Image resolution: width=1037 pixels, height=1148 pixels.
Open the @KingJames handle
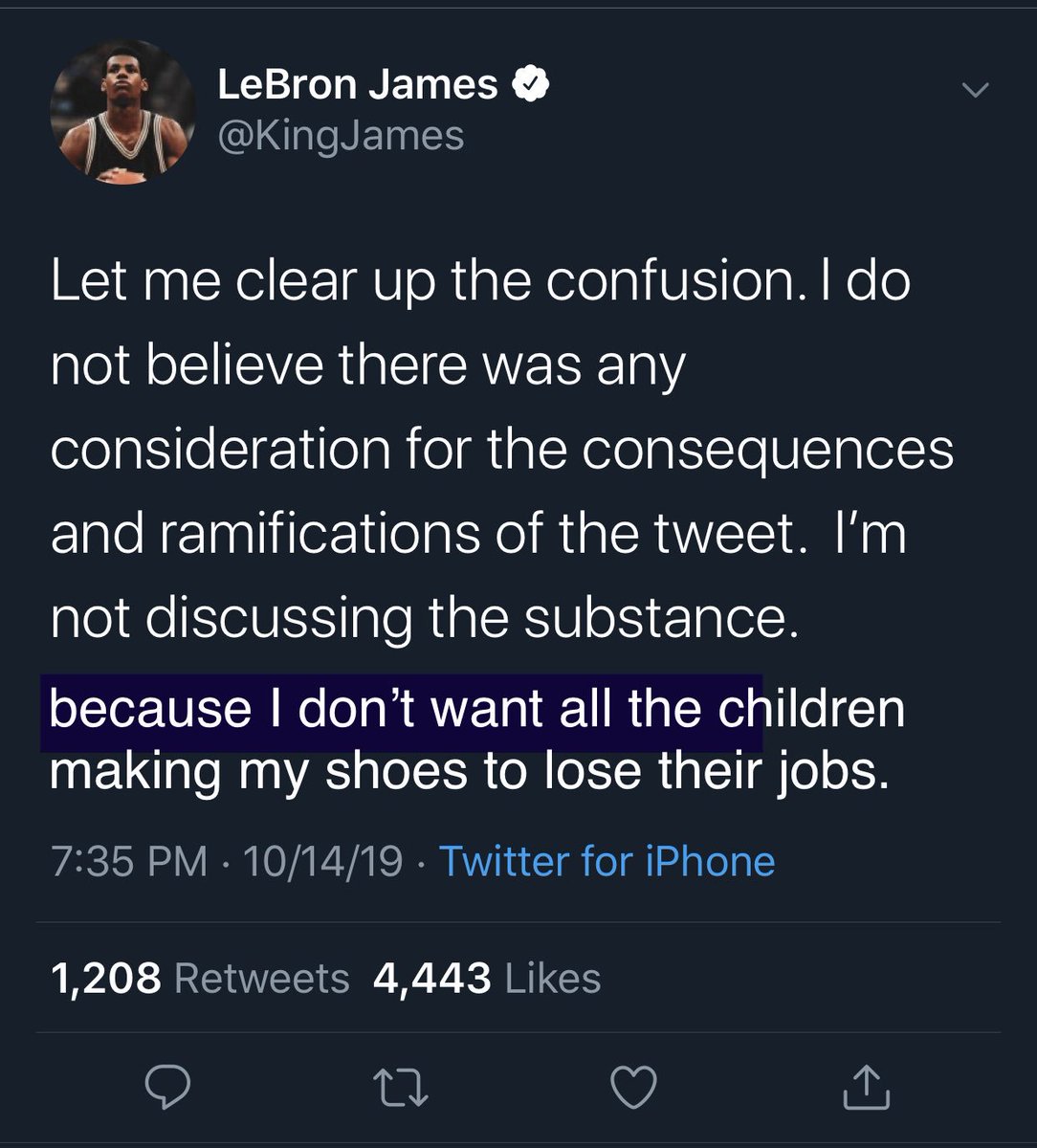[341, 135]
